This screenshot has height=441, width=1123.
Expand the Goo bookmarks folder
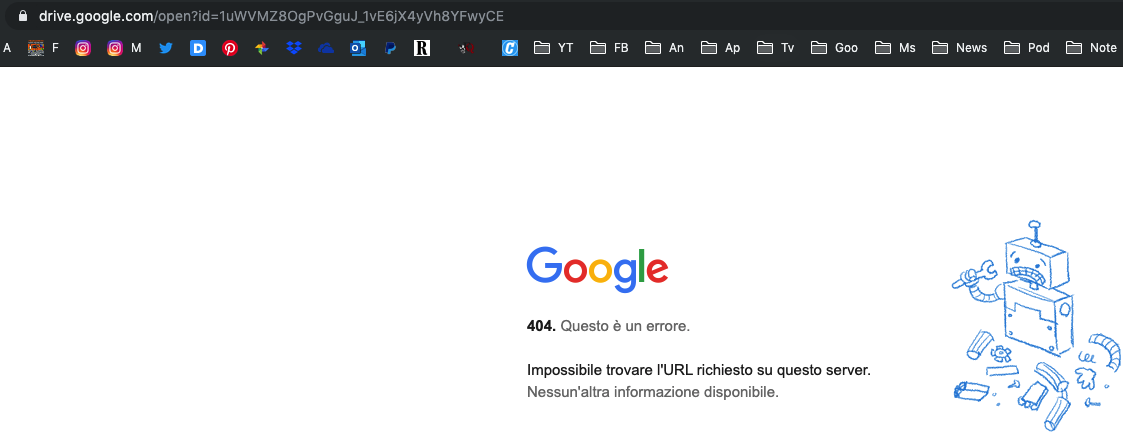click(834, 48)
